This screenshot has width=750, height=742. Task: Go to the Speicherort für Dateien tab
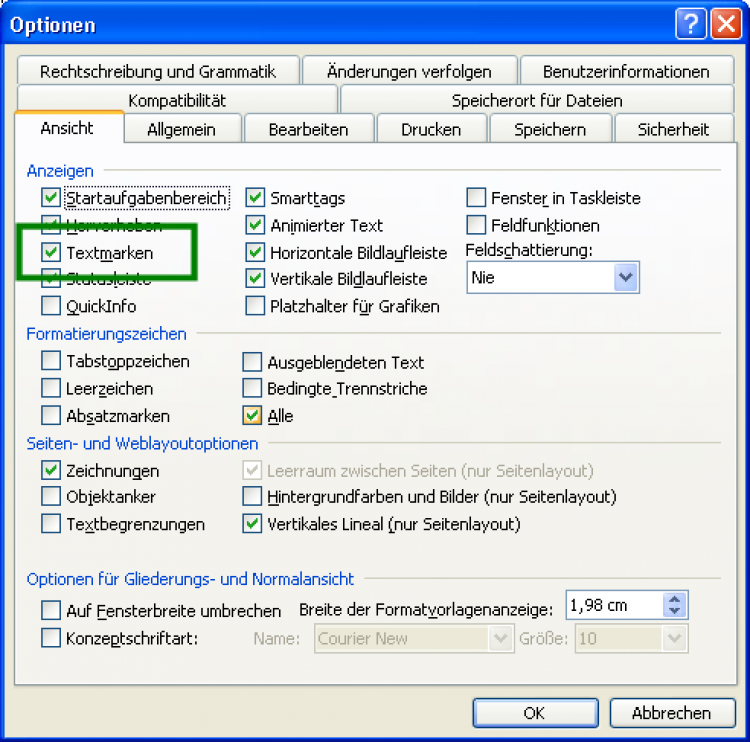(x=537, y=101)
